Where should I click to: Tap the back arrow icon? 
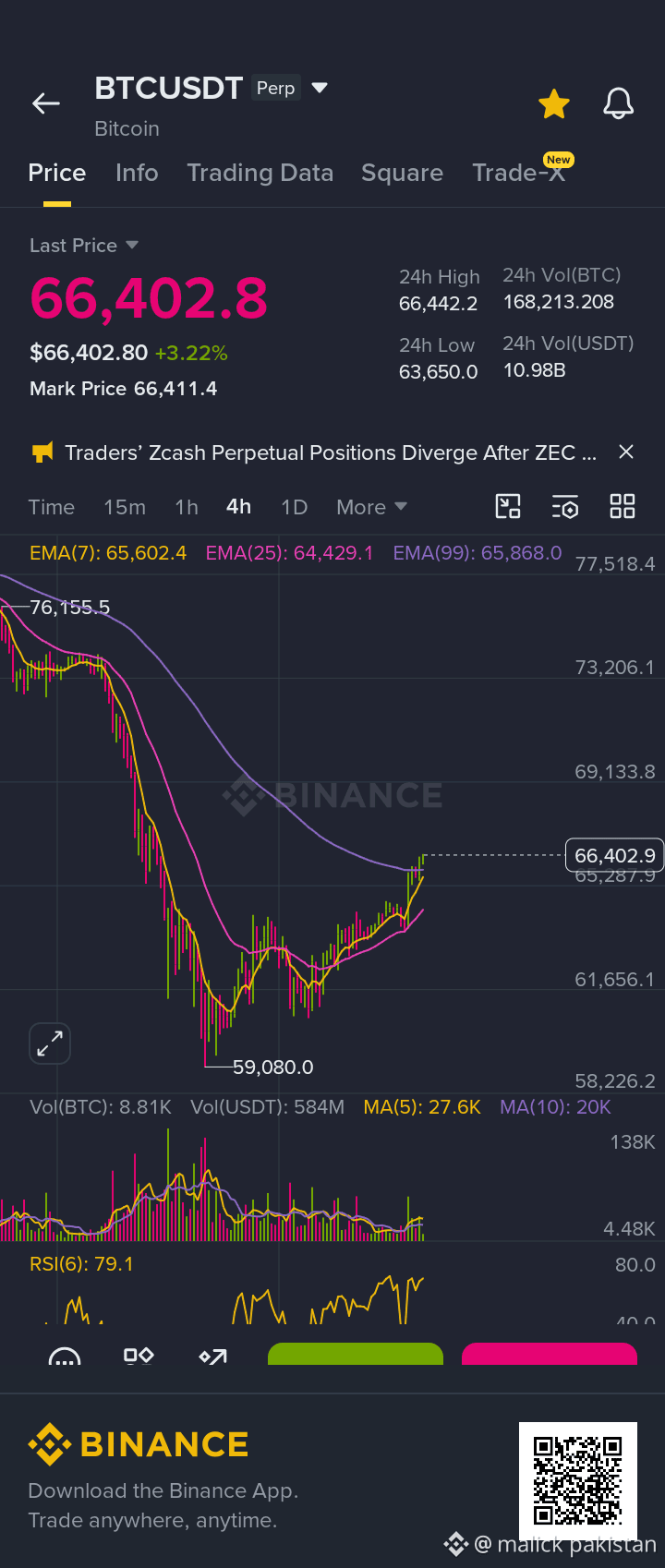point(46,103)
